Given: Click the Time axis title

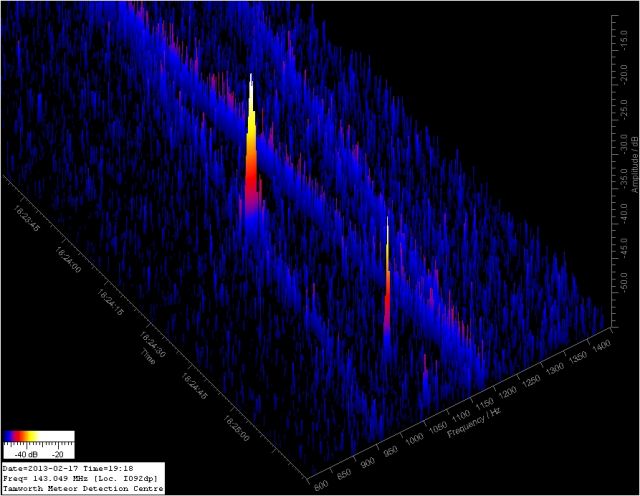Looking at the screenshot, I should coord(148,356).
